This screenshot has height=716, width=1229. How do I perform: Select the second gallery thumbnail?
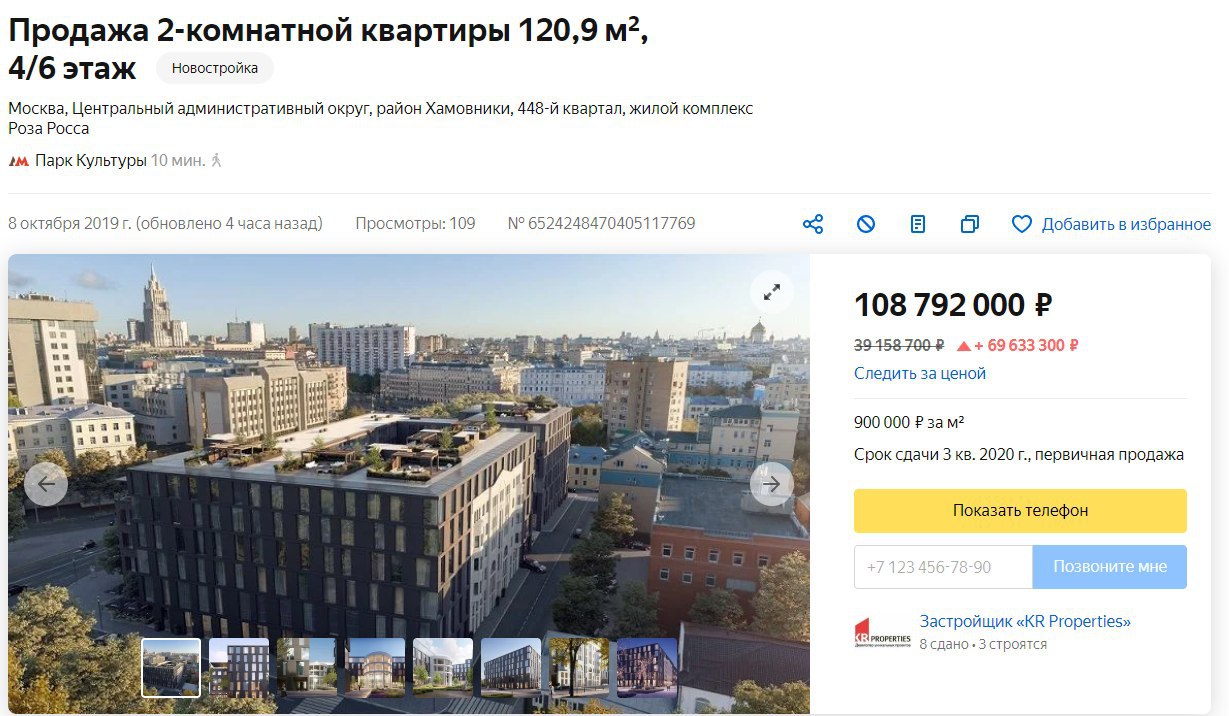click(239, 667)
